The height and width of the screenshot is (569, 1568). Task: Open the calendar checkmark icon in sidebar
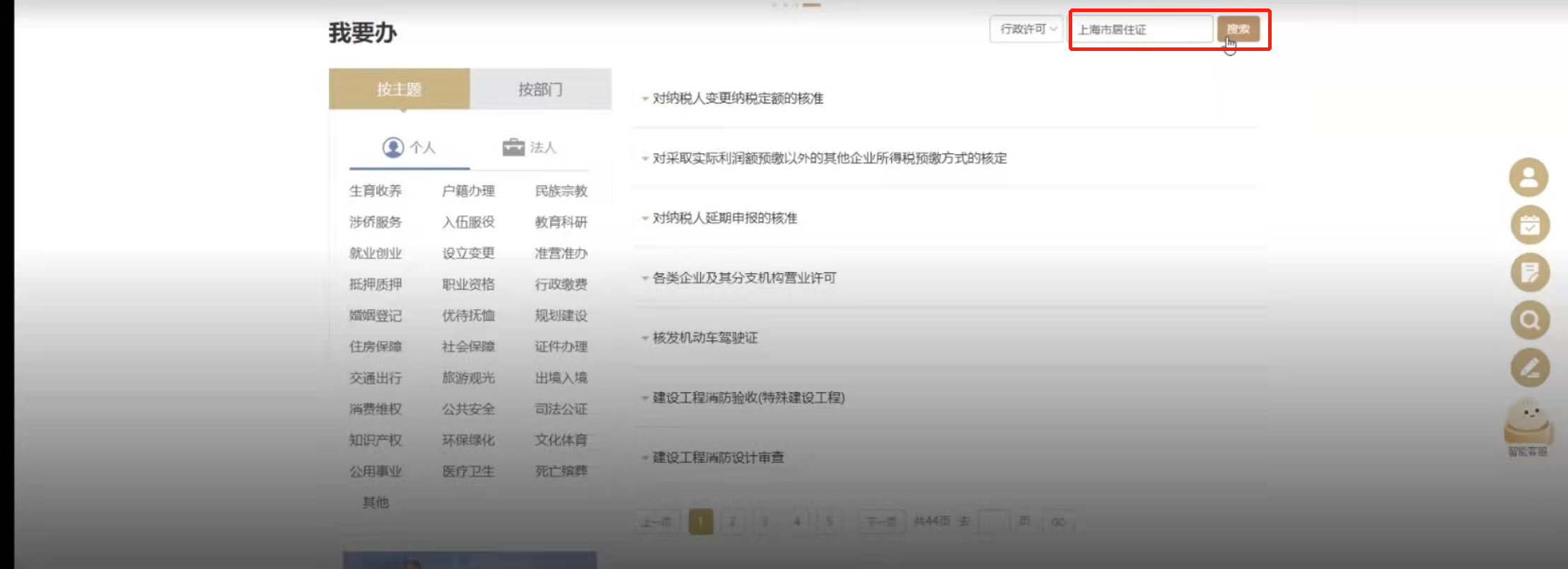pos(1530,225)
